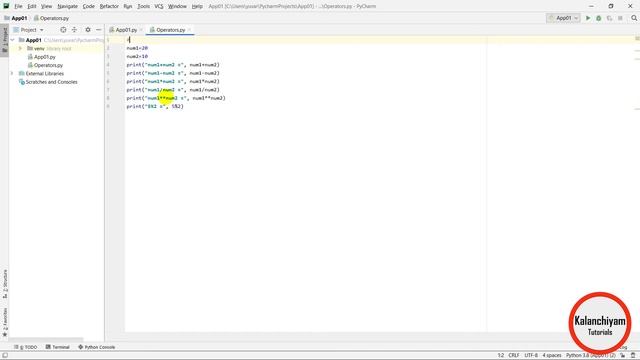The image size is (640, 360).
Task: Open the Edit menu
Action: (32, 6)
